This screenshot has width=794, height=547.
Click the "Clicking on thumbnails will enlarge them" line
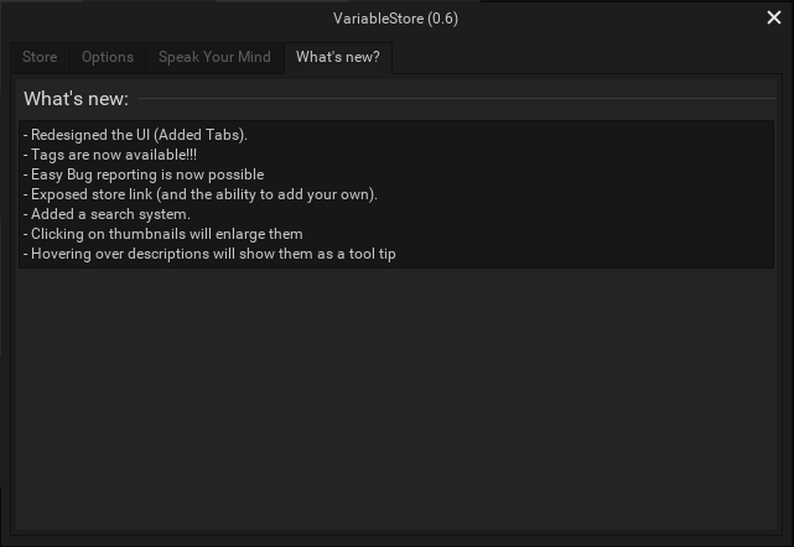166,234
